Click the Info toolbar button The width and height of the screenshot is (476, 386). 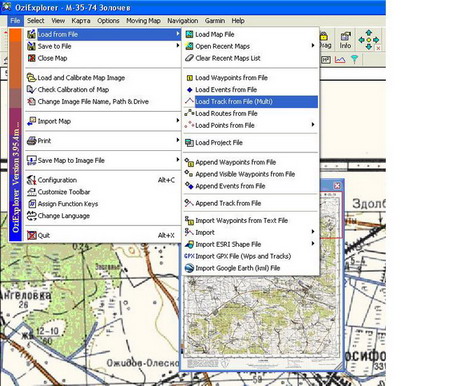click(x=345, y=40)
